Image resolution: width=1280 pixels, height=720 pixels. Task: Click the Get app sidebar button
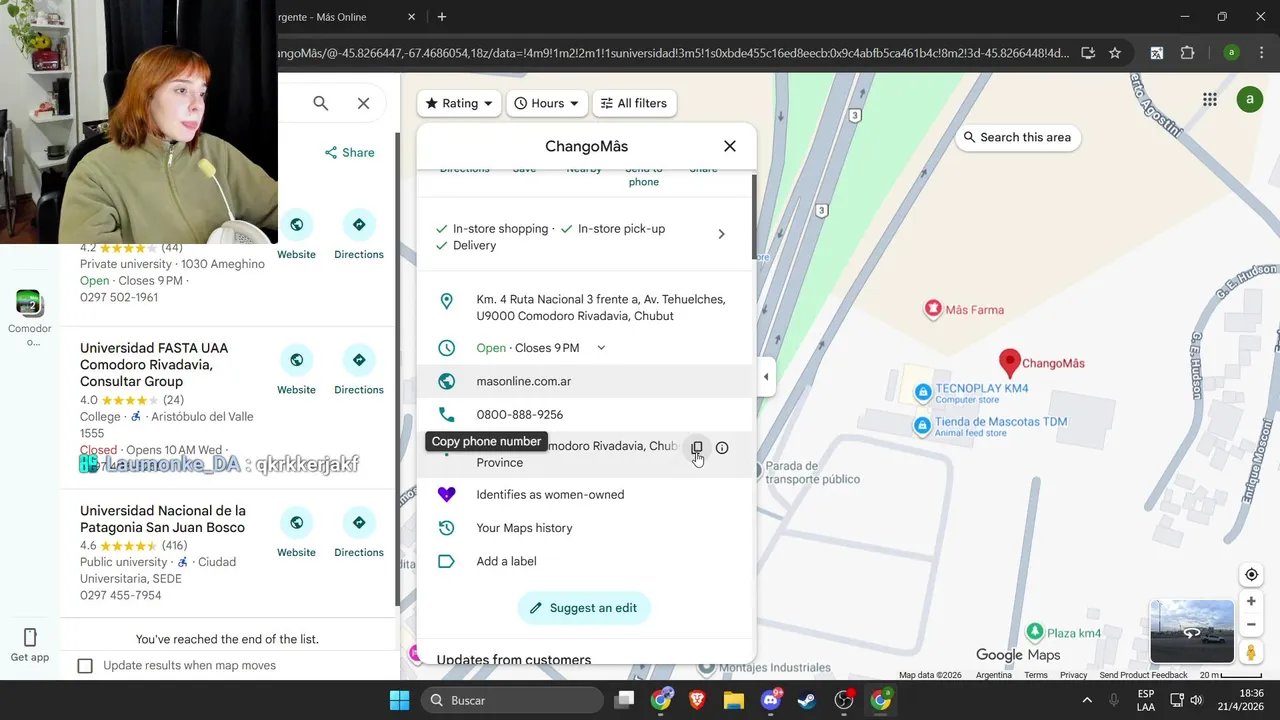[x=30, y=645]
